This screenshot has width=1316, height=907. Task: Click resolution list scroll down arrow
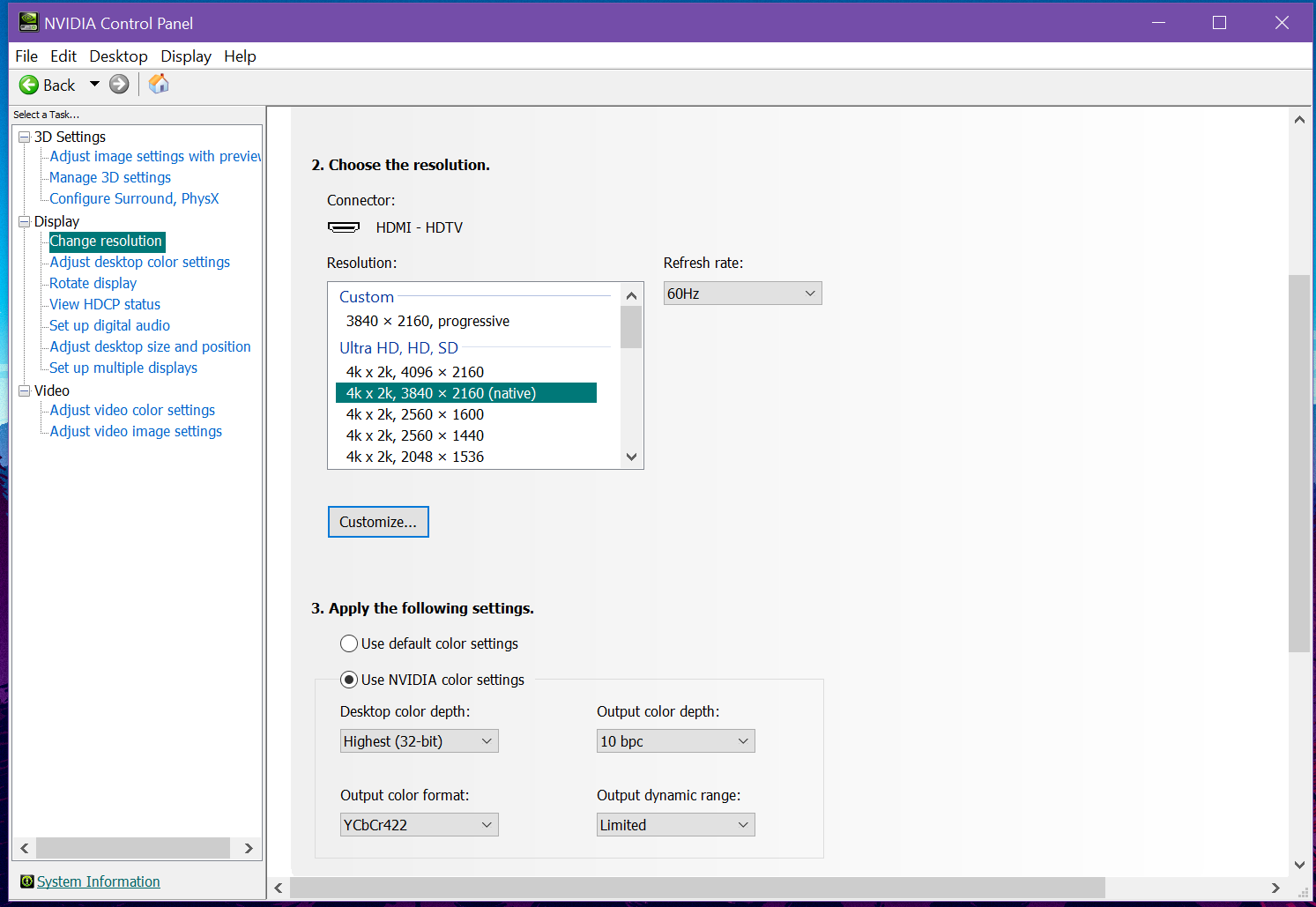(631, 457)
